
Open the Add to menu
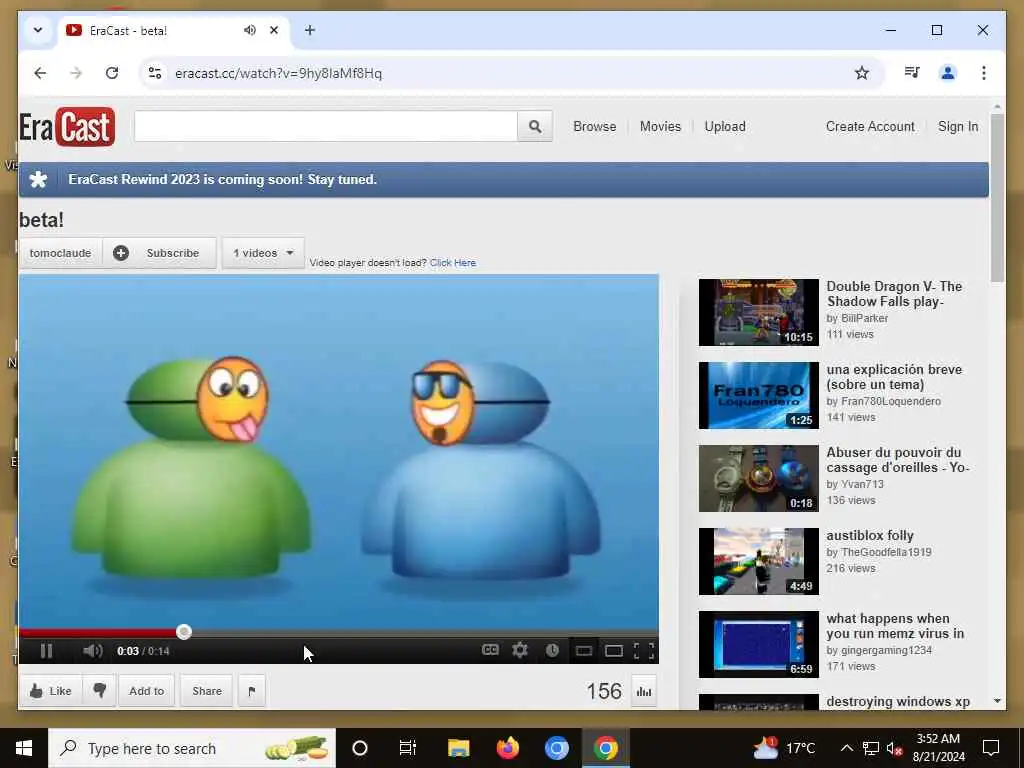tap(146, 691)
